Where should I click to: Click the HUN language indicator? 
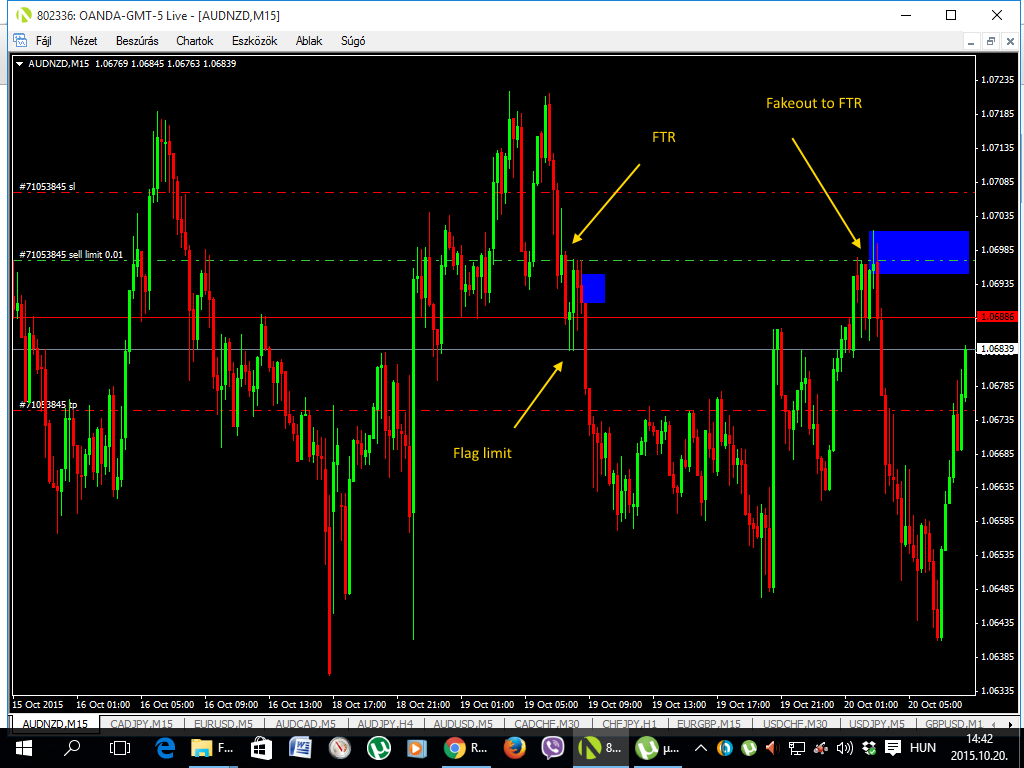click(x=922, y=747)
